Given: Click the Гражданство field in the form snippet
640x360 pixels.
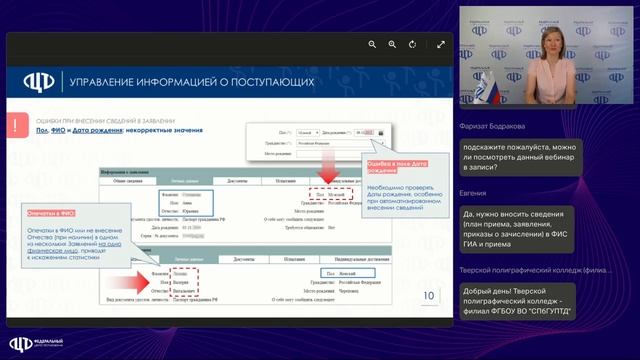Looking at the screenshot, I should click(x=340, y=143).
